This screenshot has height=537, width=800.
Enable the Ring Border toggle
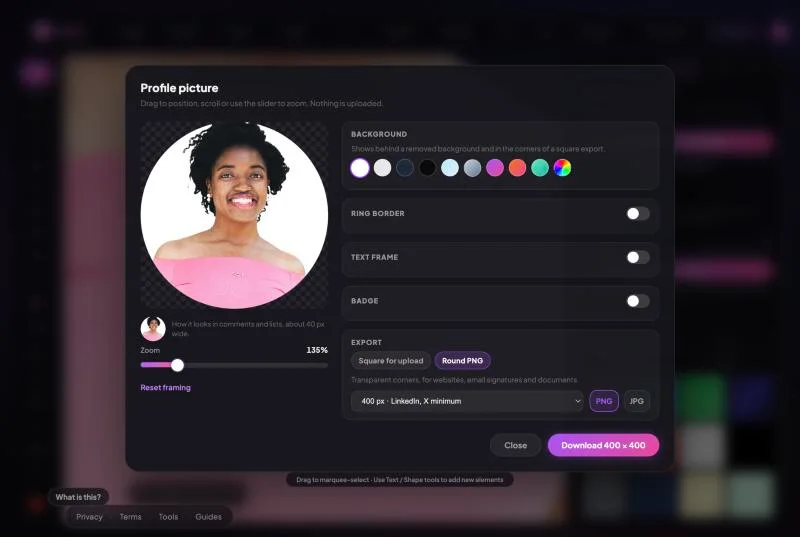click(638, 214)
